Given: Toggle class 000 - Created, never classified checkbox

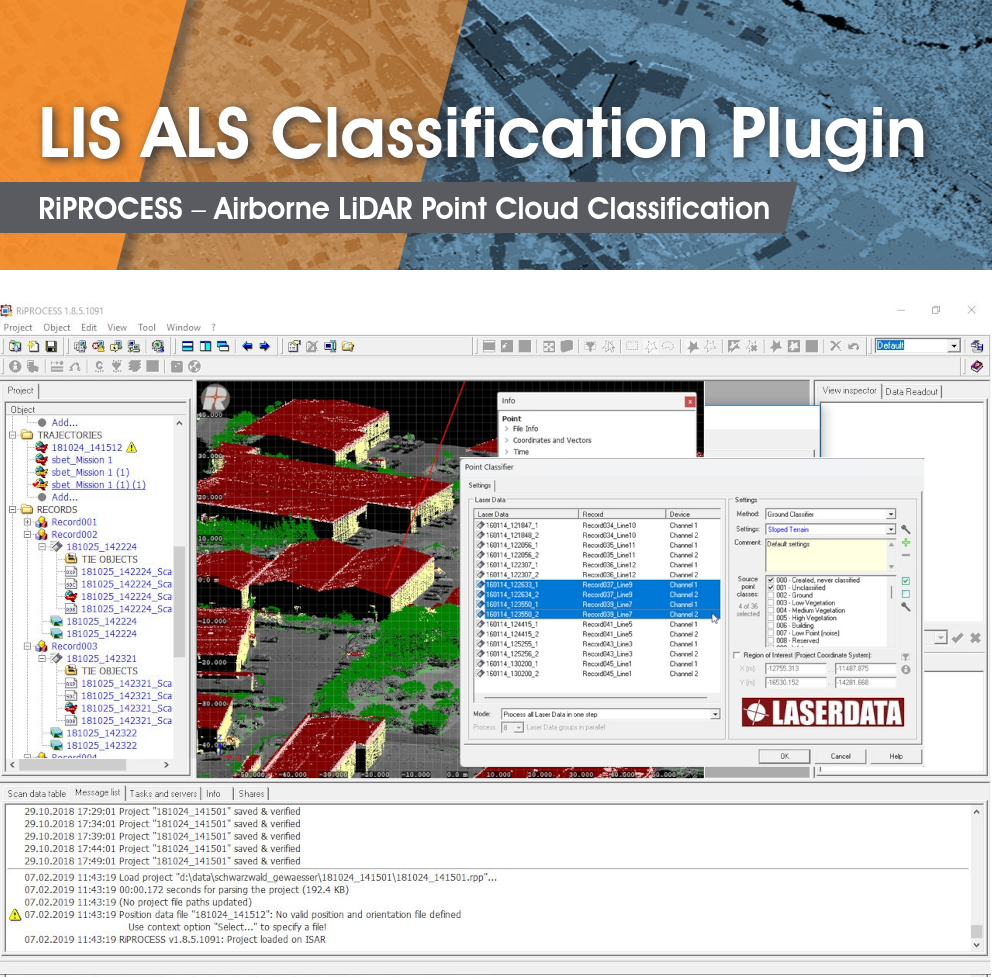Looking at the screenshot, I should click(x=771, y=580).
